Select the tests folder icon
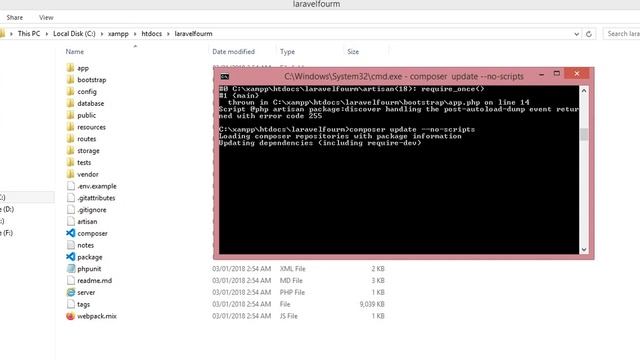The image size is (640, 360). 70,162
